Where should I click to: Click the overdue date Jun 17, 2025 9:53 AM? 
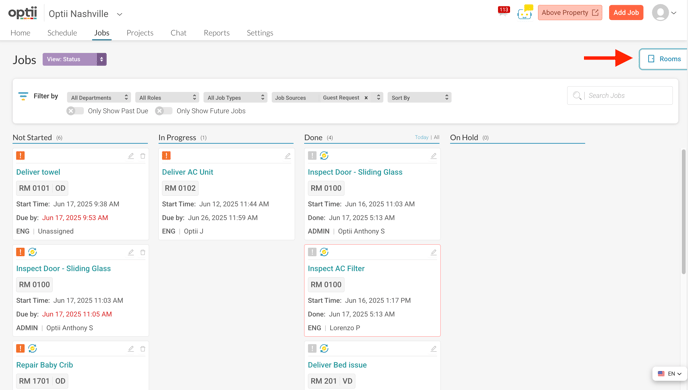click(x=75, y=218)
